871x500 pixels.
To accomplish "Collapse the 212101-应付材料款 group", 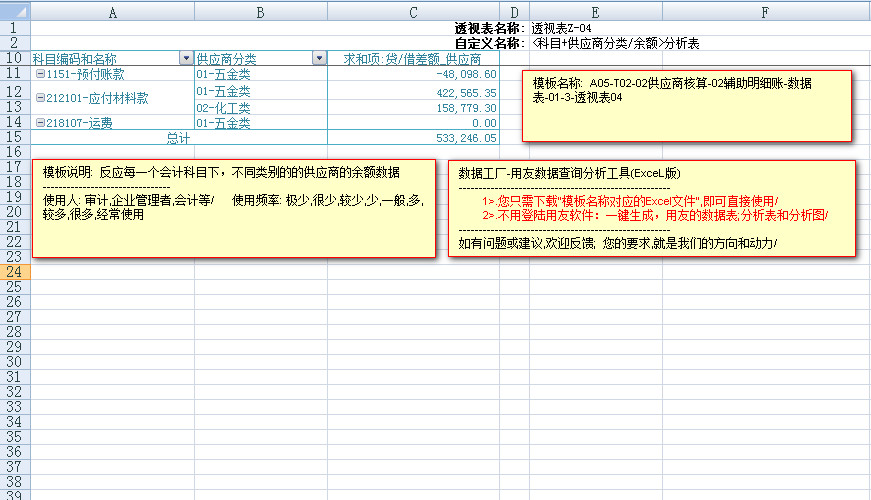I will tap(39, 99).
